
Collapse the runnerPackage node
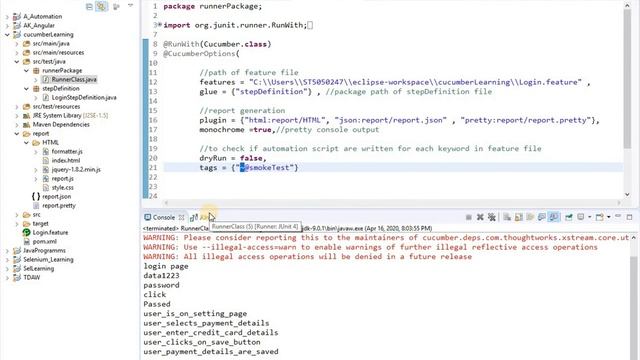(x=26, y=71)
